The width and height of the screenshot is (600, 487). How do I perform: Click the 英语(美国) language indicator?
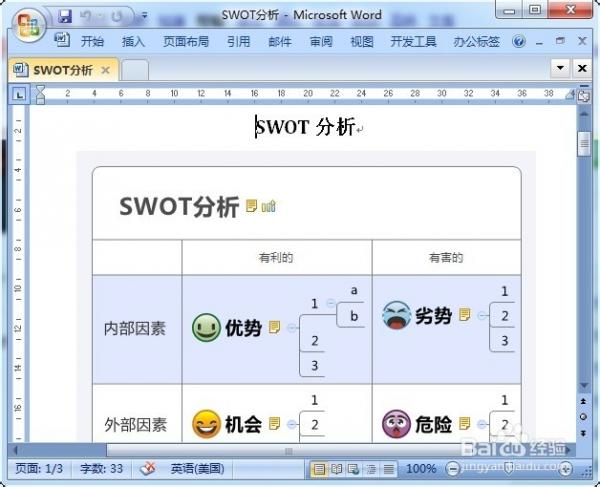coord(197,468)
